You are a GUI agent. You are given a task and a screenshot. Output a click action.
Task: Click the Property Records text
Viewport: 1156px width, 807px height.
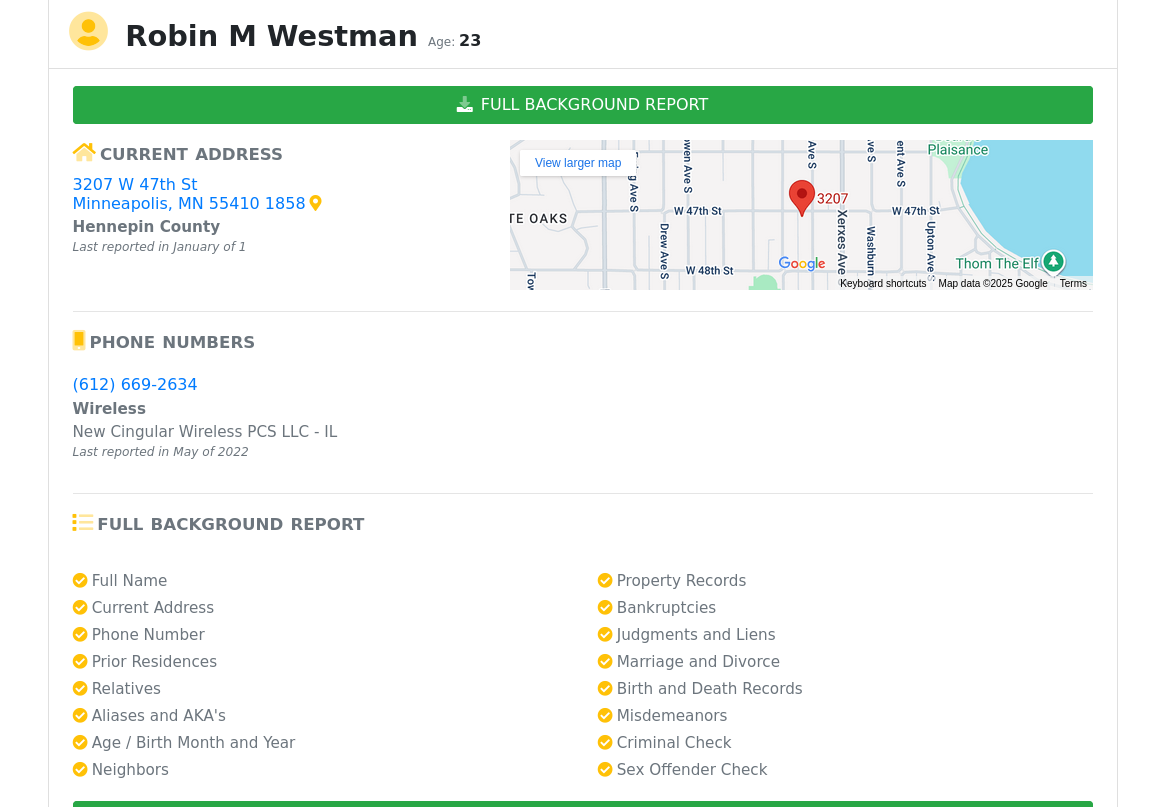tap(681, 581)
